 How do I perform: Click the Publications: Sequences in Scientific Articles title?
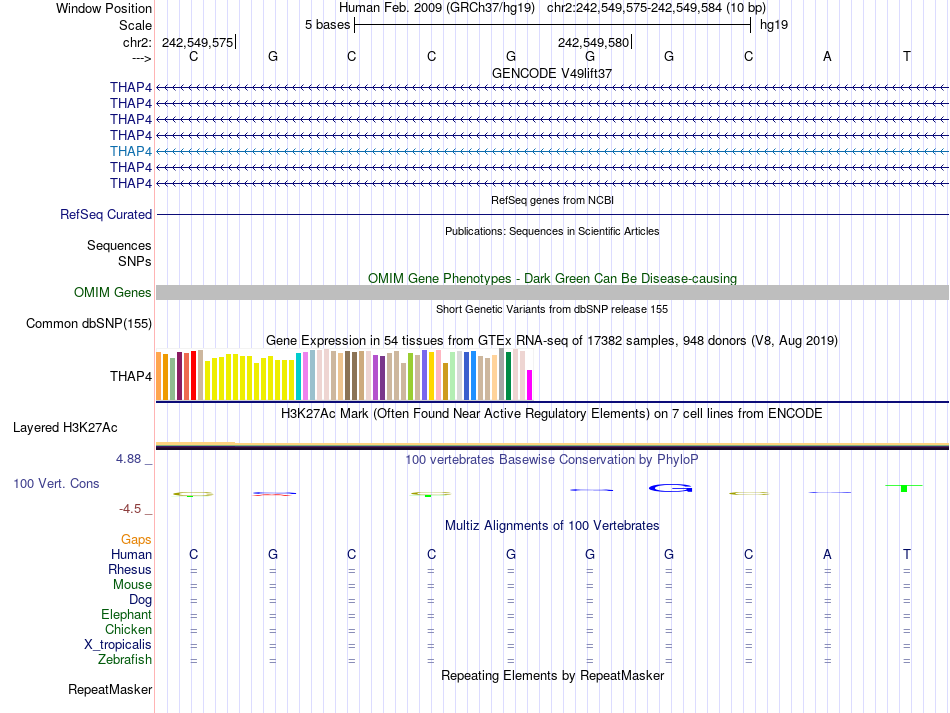[552, 231]
